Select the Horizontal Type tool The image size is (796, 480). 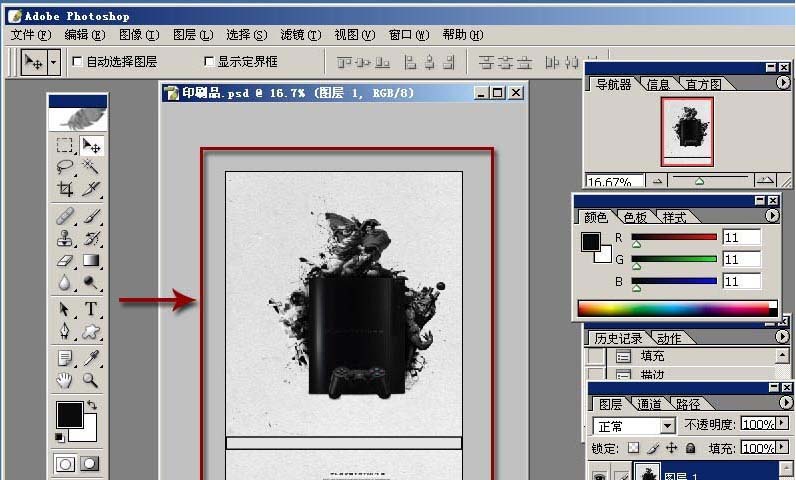[x=91, y=309]
